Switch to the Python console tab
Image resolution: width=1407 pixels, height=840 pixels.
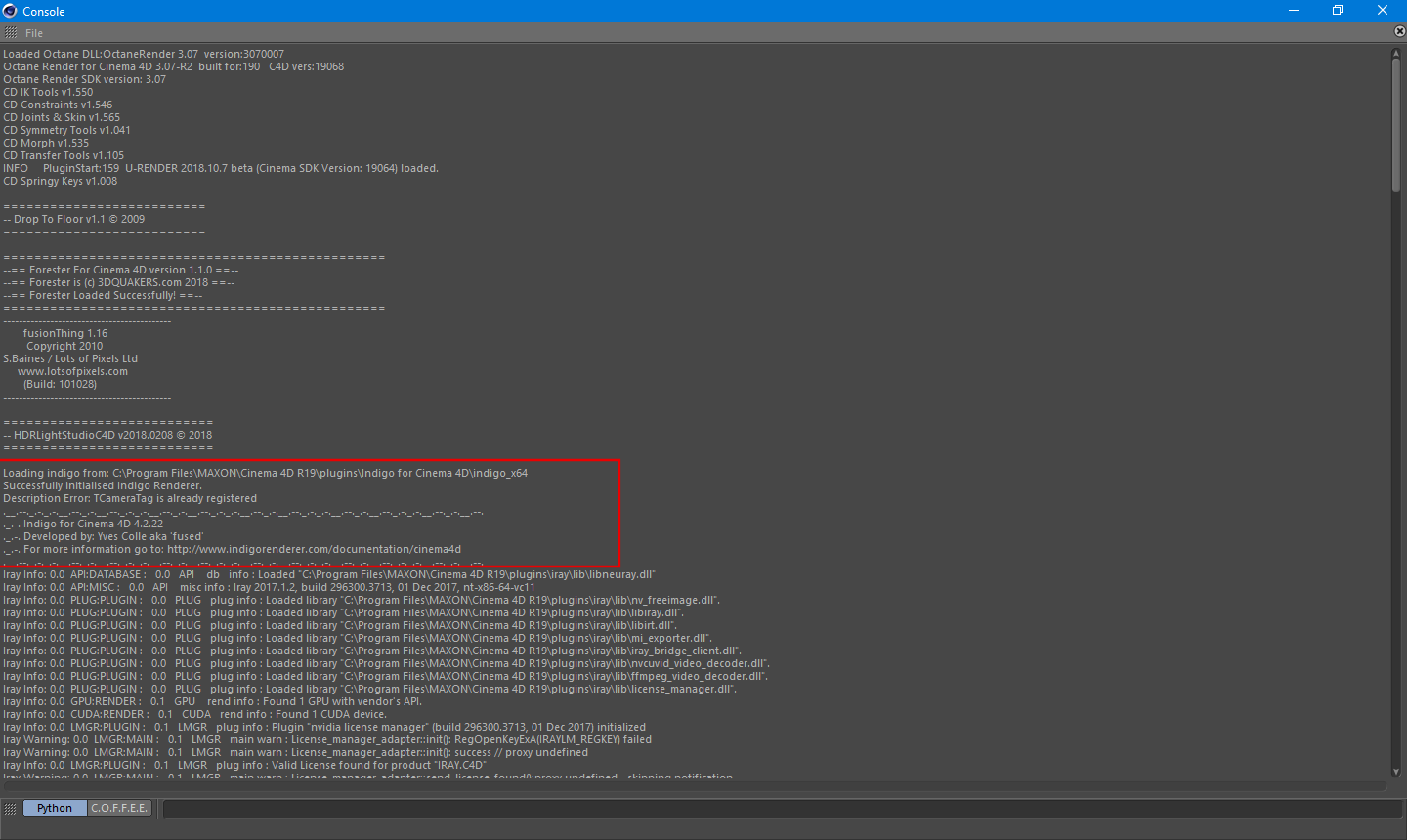pyautogui.click(x=55, y=809)
